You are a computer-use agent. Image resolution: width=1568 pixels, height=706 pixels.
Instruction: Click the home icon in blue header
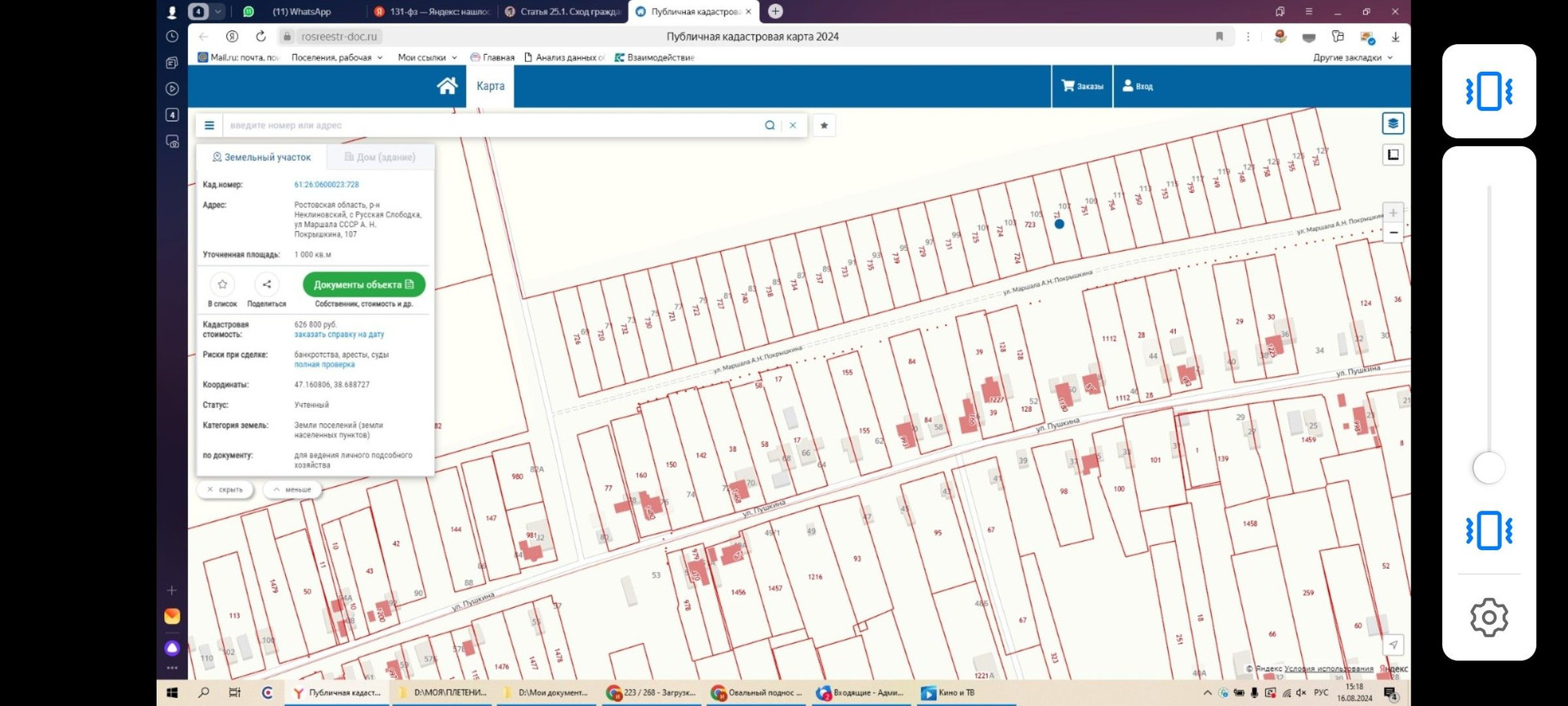(447, 86)
